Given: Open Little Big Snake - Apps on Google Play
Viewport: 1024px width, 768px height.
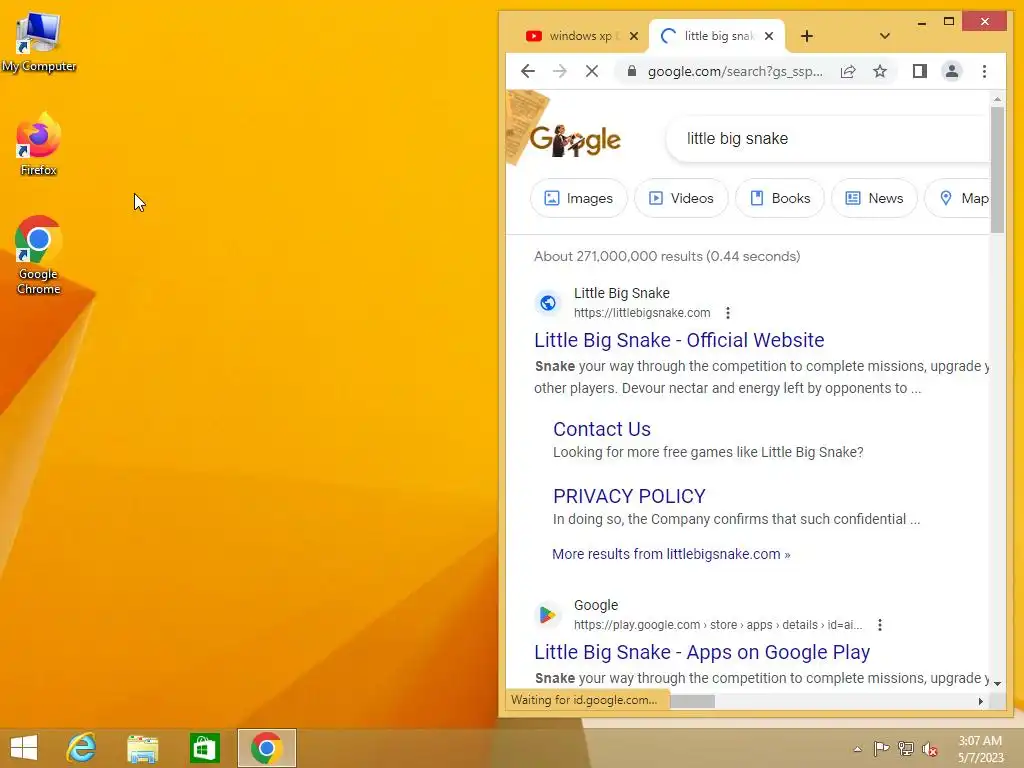Looking at the screenshot, I should [x=702, y=652].
